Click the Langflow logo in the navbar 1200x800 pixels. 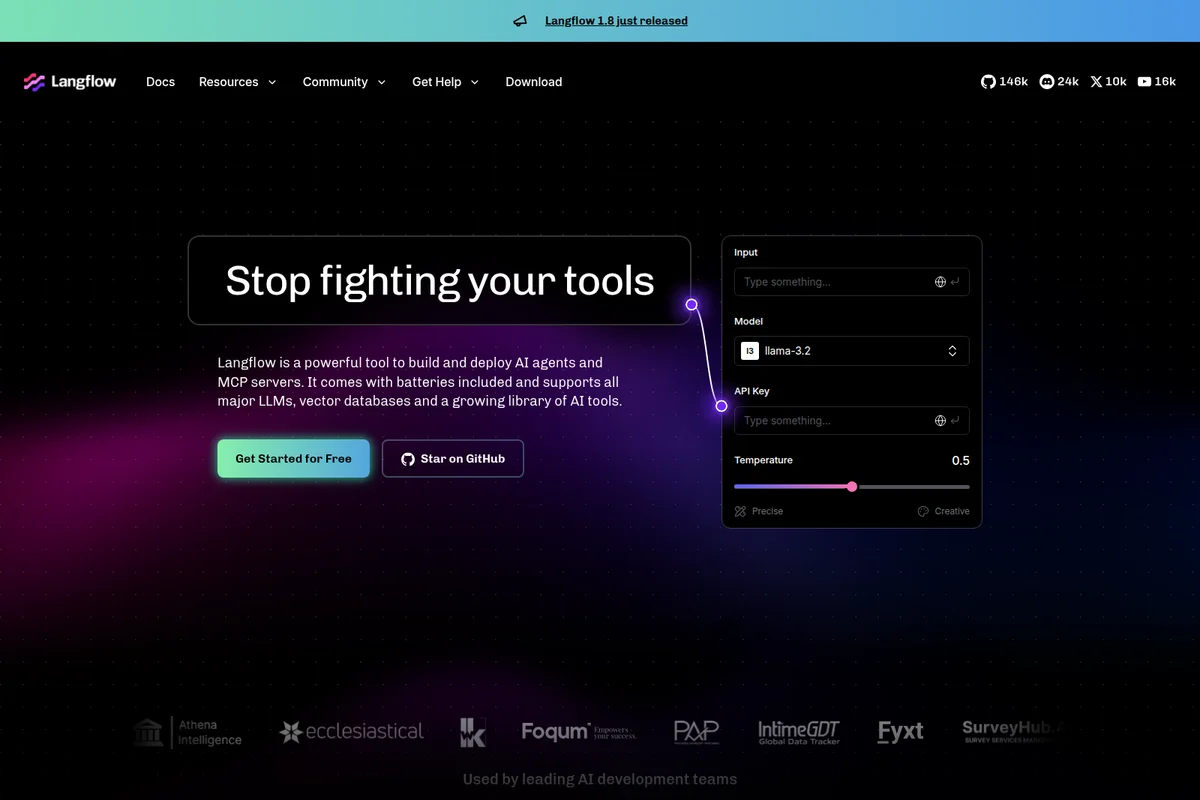(69, 81)
